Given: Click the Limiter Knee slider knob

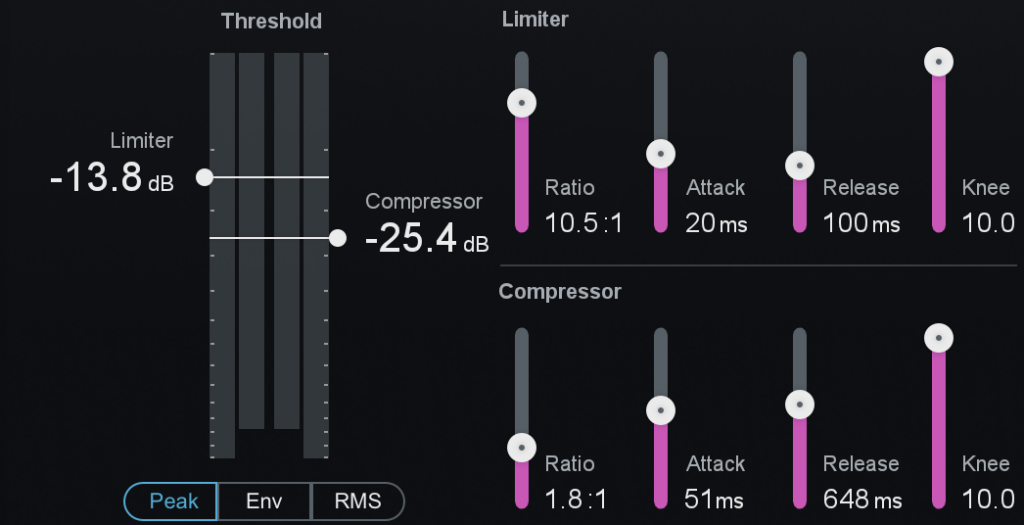Looking at the screenshot, I should (938, 62).
